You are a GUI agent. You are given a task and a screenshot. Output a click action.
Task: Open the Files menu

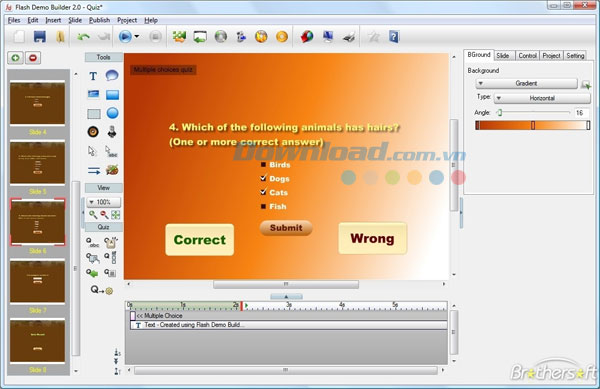tap(14, 20)
